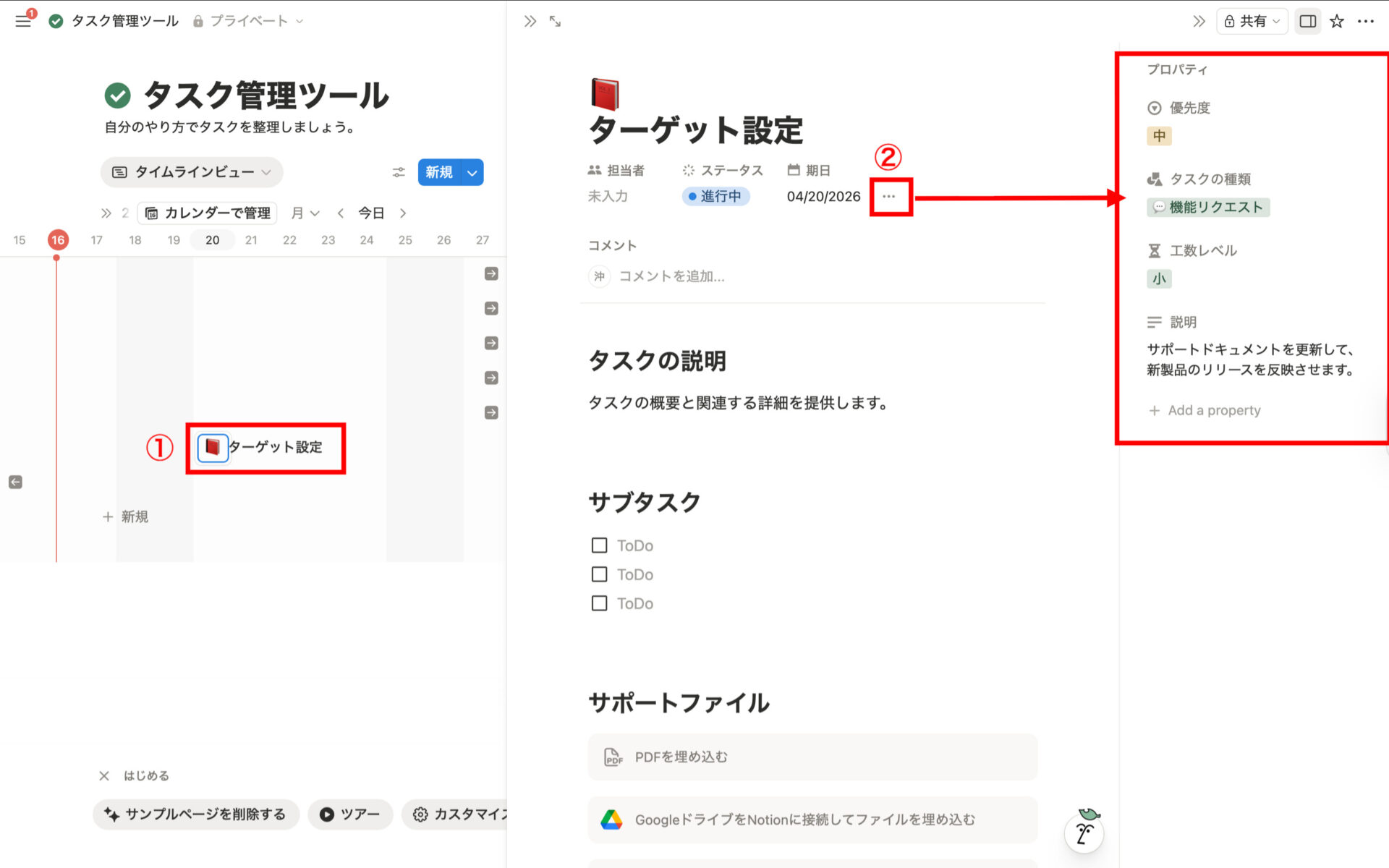This screenshot has height=868, width=1389.
Task: Click the left-arrow jump icon in timeline
Action: [x=15, y=482]
